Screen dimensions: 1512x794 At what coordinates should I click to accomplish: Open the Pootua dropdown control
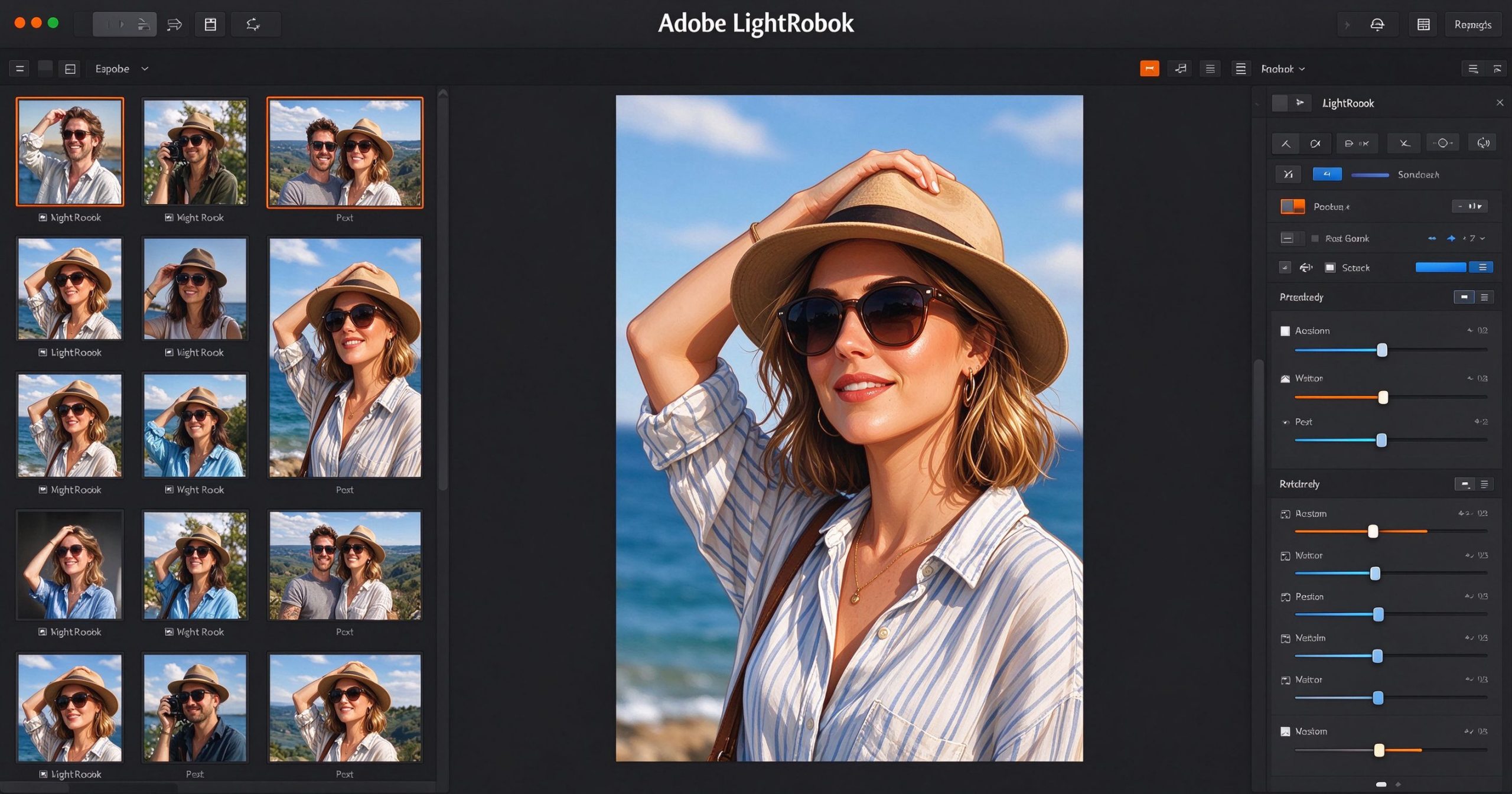tap(1469, 206)
